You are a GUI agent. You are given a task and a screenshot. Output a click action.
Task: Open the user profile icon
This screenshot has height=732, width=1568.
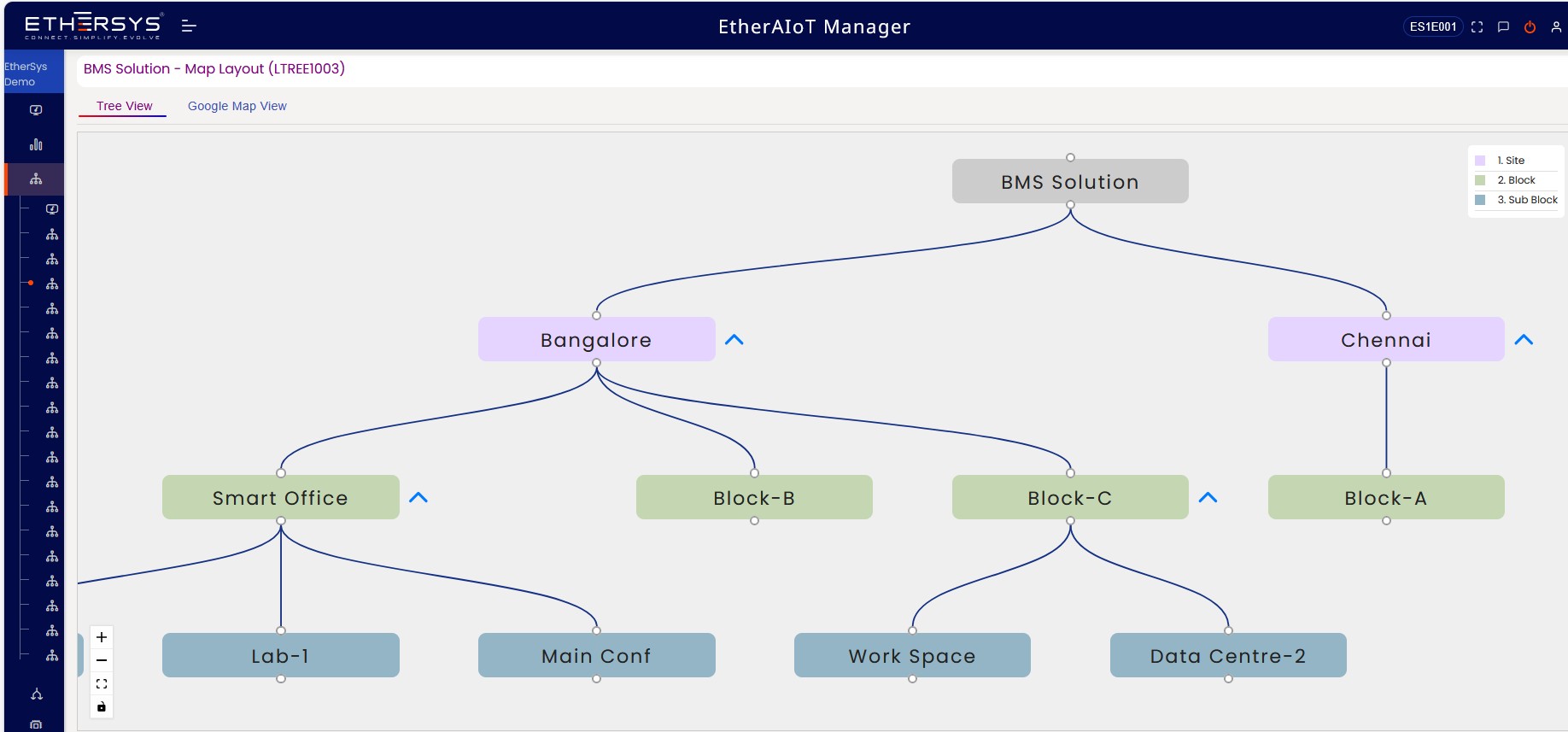[x=1556, y=27]
